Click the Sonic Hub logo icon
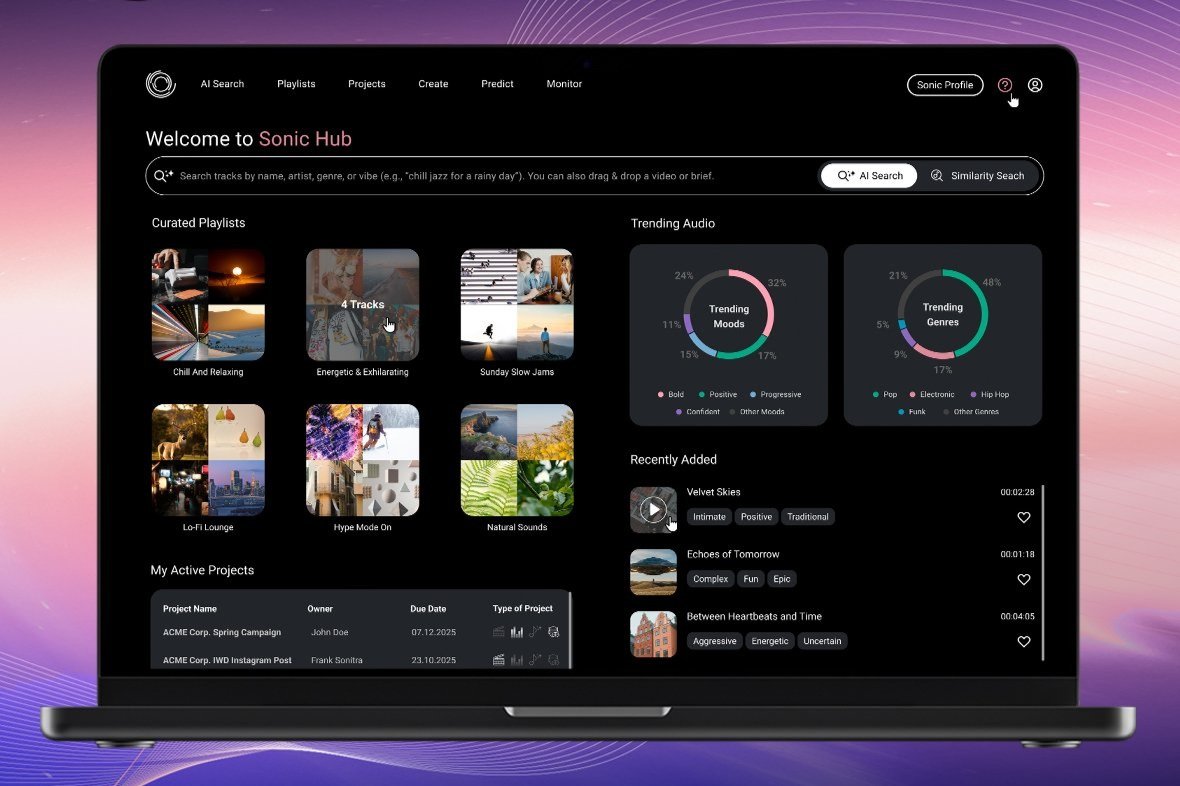 pyautogui.click(x=160, y=84)
